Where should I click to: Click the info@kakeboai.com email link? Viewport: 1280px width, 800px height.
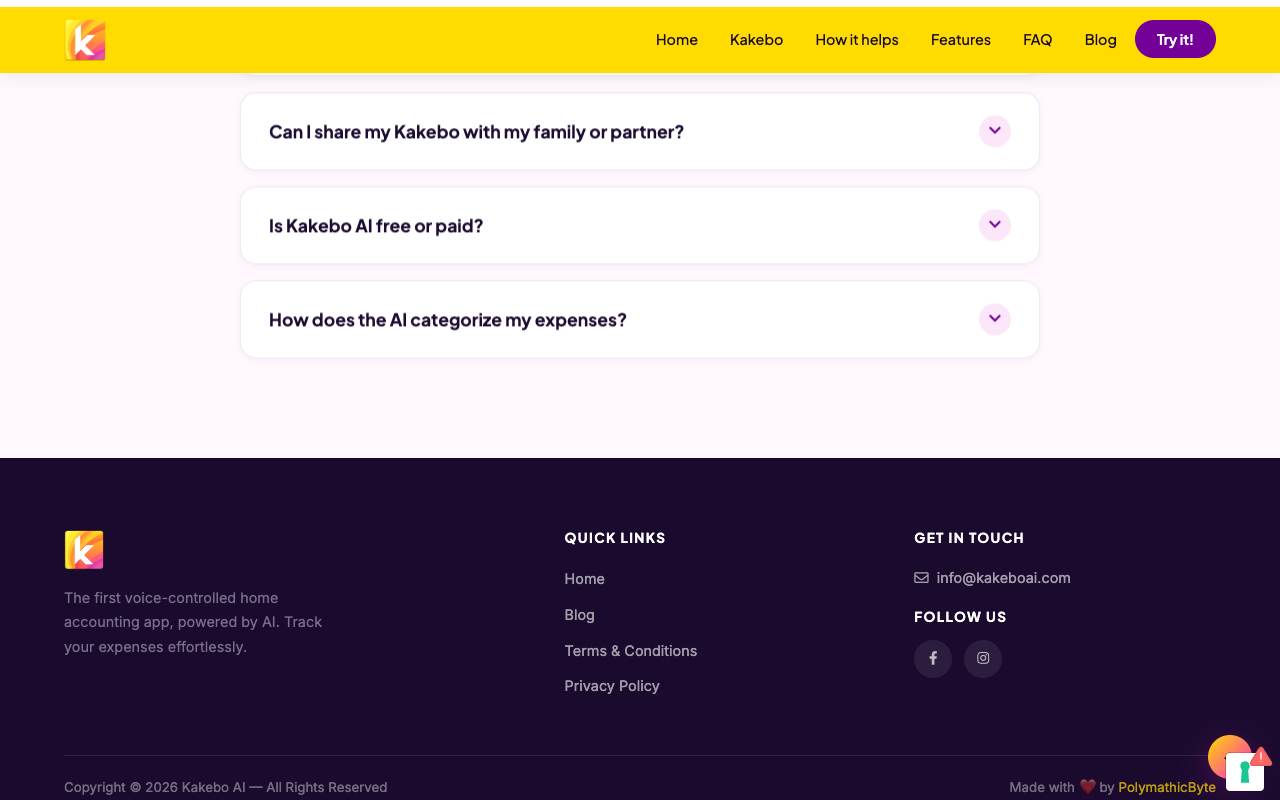click(1003, 578)
